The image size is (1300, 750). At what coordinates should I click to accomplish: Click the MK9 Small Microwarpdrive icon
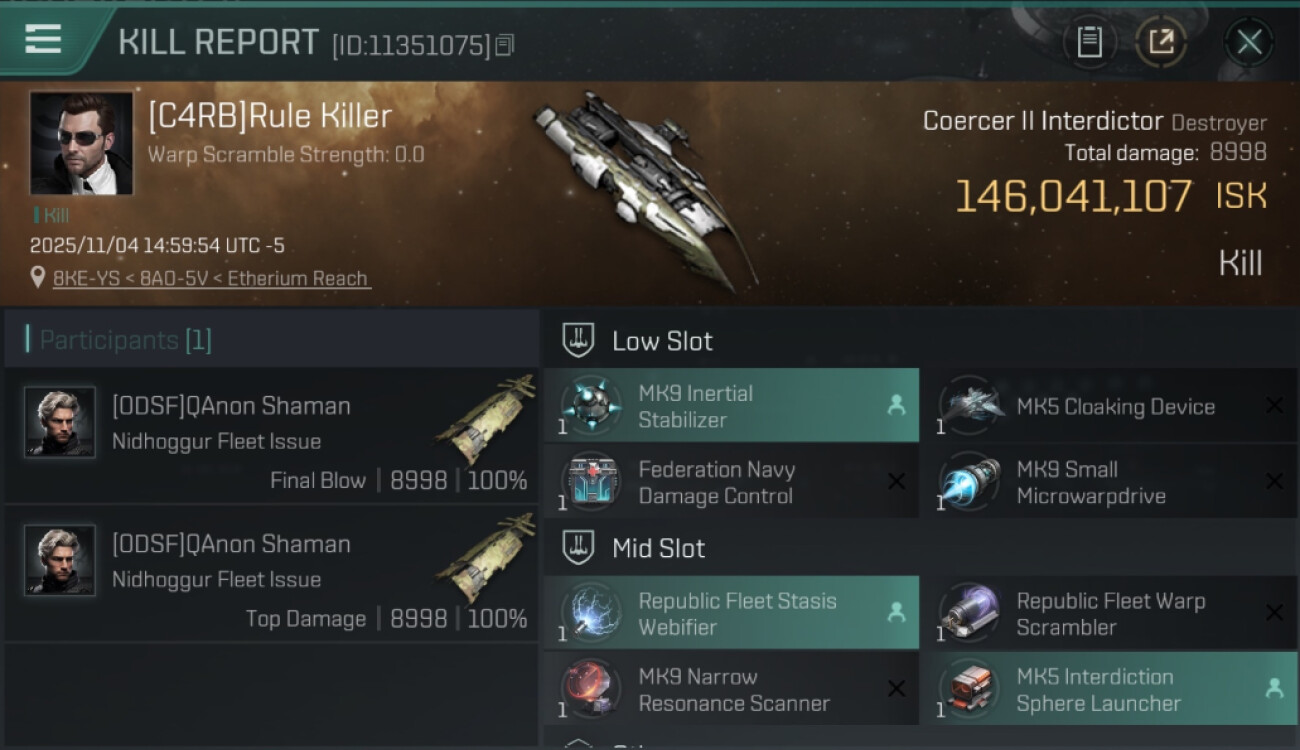click(969, 482)
